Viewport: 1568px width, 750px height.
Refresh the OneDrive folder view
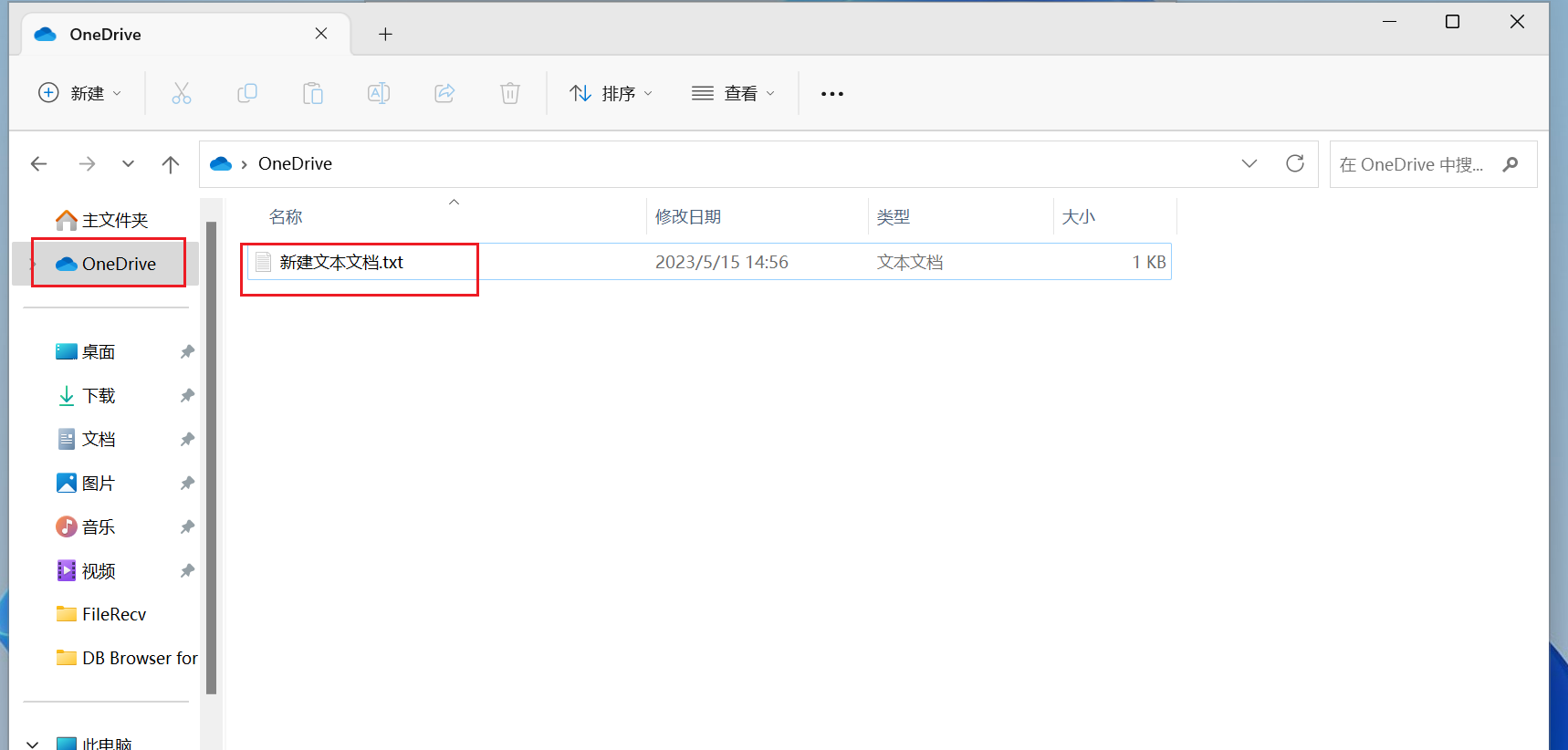click(1294, 164)
